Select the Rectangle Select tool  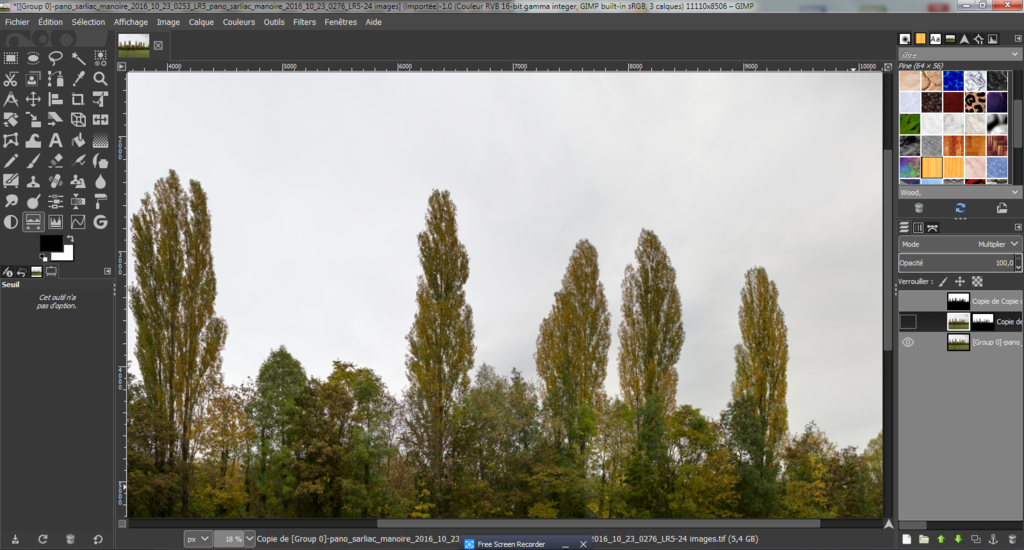tap(11, 58)
